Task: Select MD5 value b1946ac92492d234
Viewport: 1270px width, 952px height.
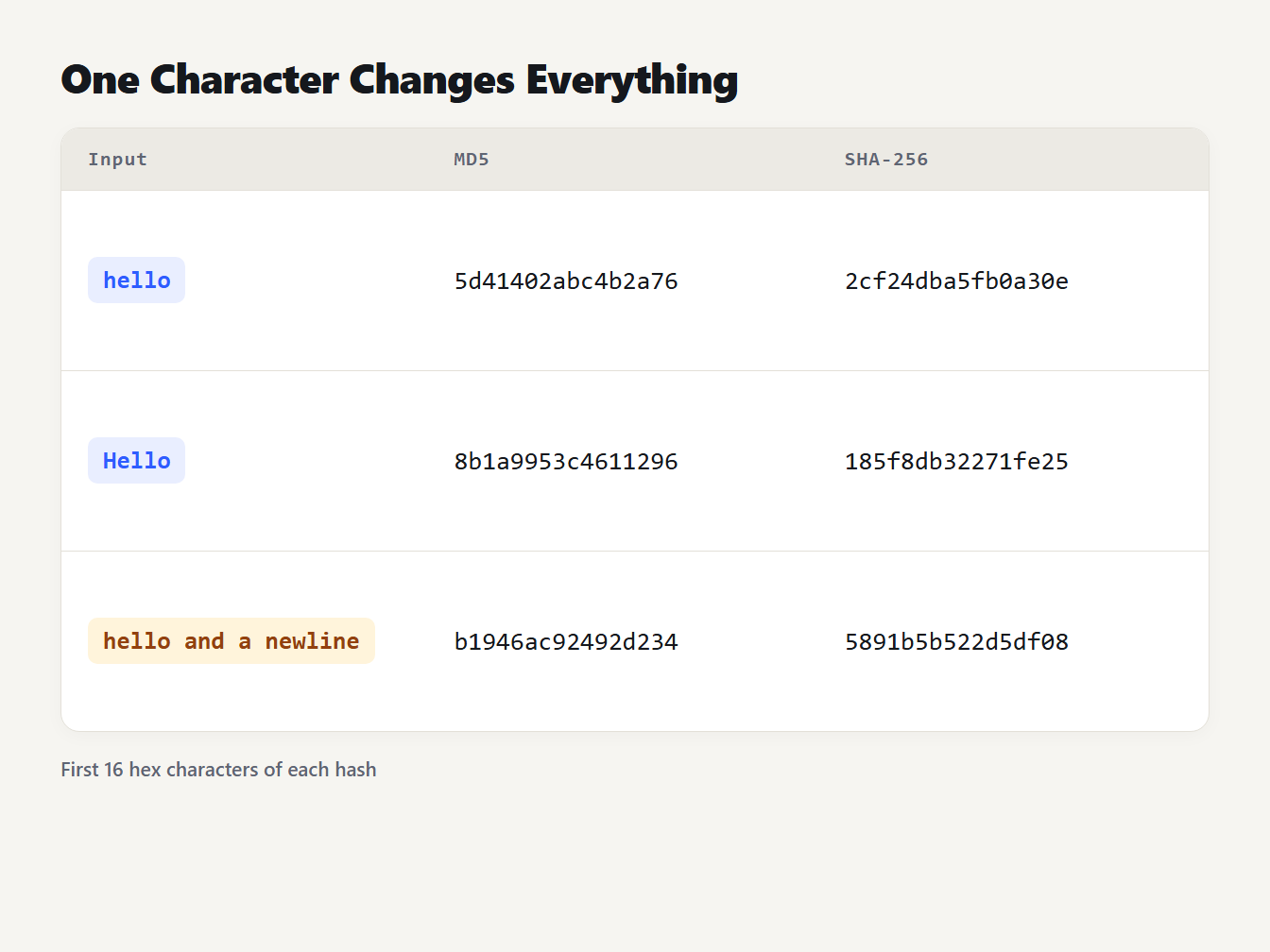Action: (566, 642)
